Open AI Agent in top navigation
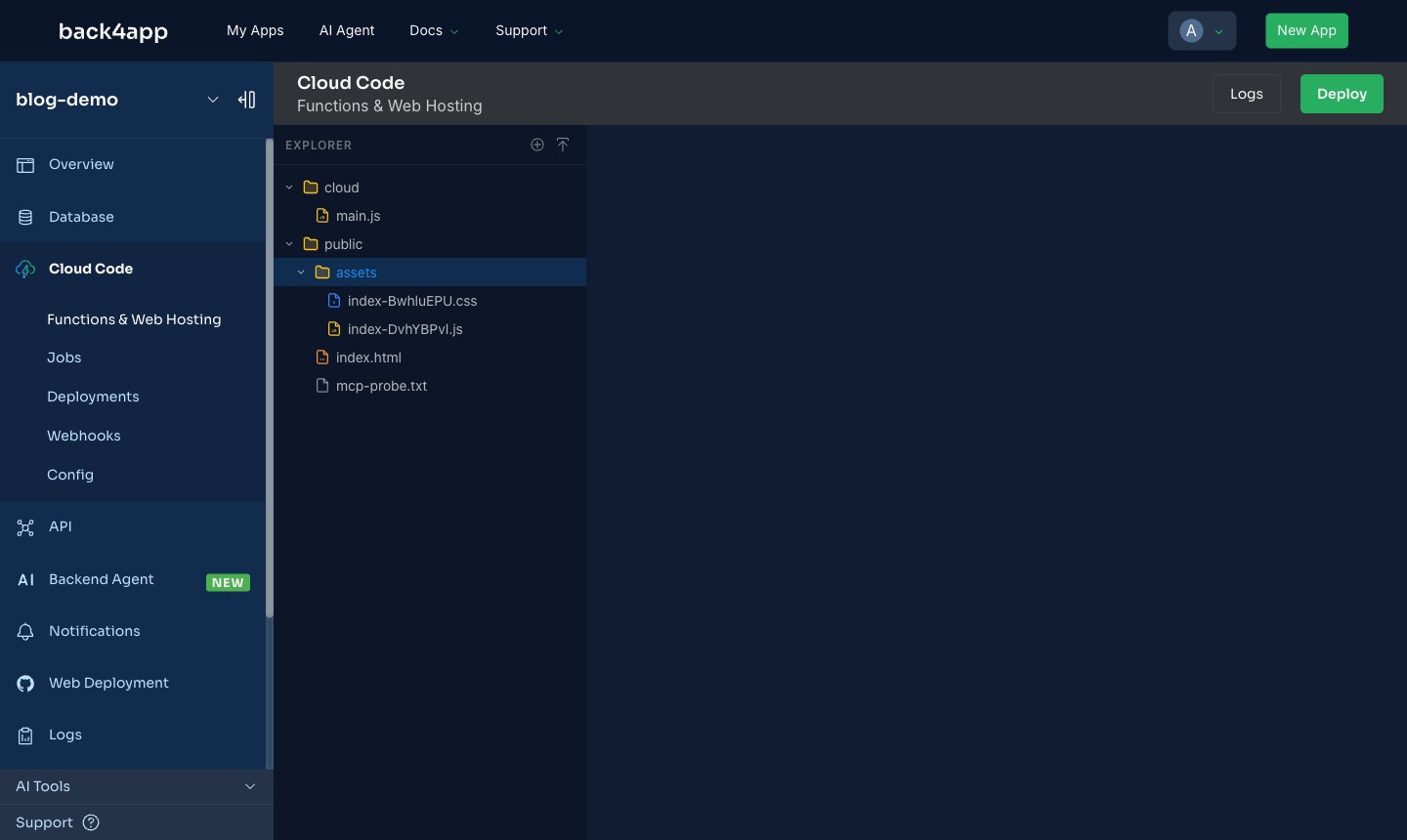This screenshot has width=1407, height=840. [347, 30]
